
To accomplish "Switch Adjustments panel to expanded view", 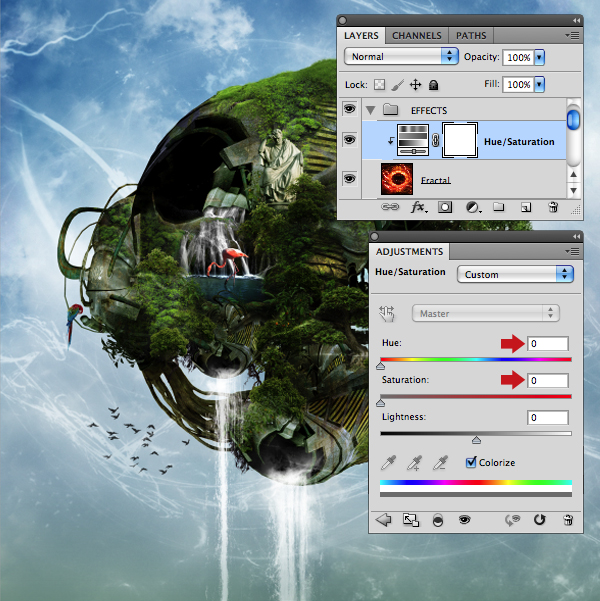I will click(411, 520).
